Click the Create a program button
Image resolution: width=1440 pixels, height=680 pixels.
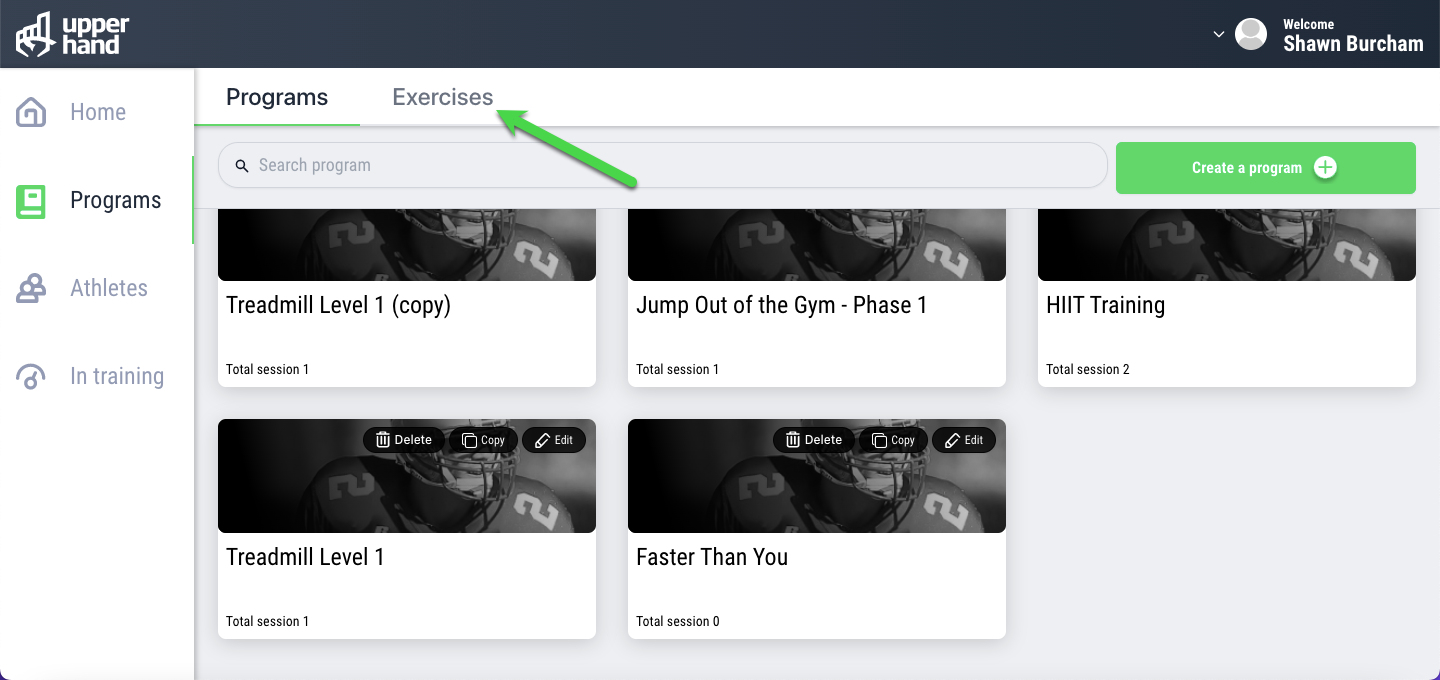1266,168
